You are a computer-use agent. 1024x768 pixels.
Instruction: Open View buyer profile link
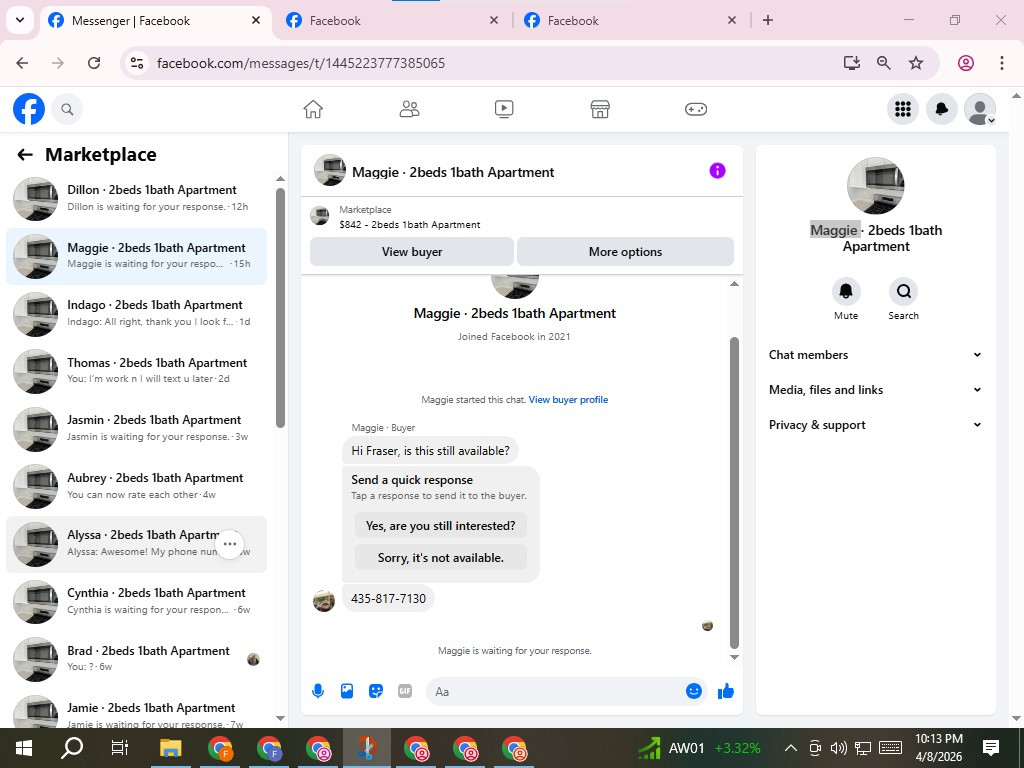click(568, 400)
